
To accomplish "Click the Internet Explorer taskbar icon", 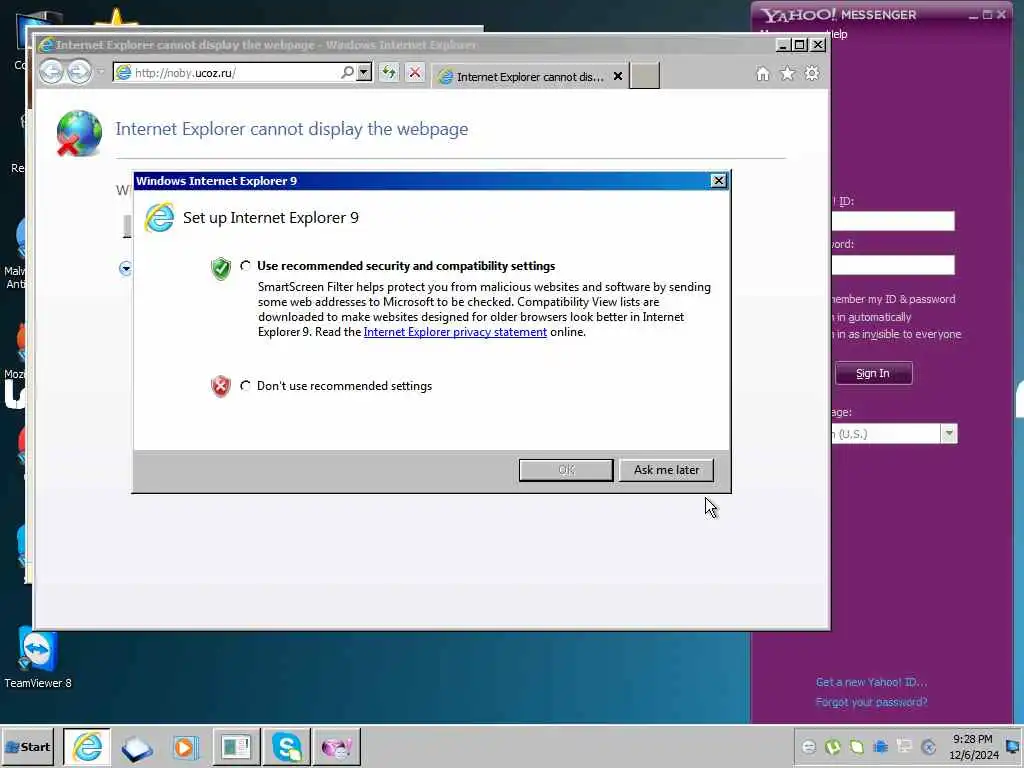I will tap(87, 746).
